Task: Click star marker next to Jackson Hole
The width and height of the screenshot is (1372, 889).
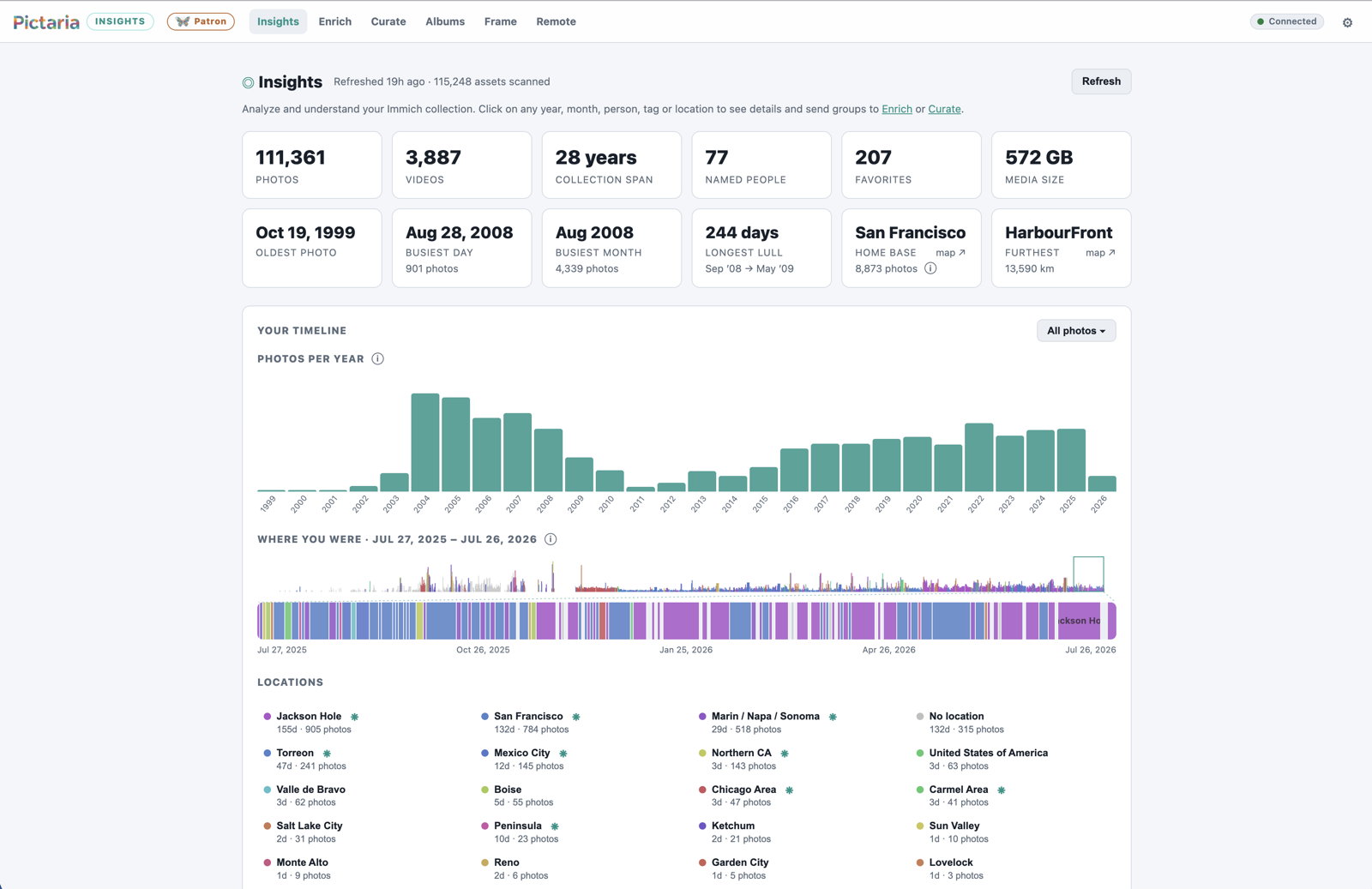Action: 354,717
